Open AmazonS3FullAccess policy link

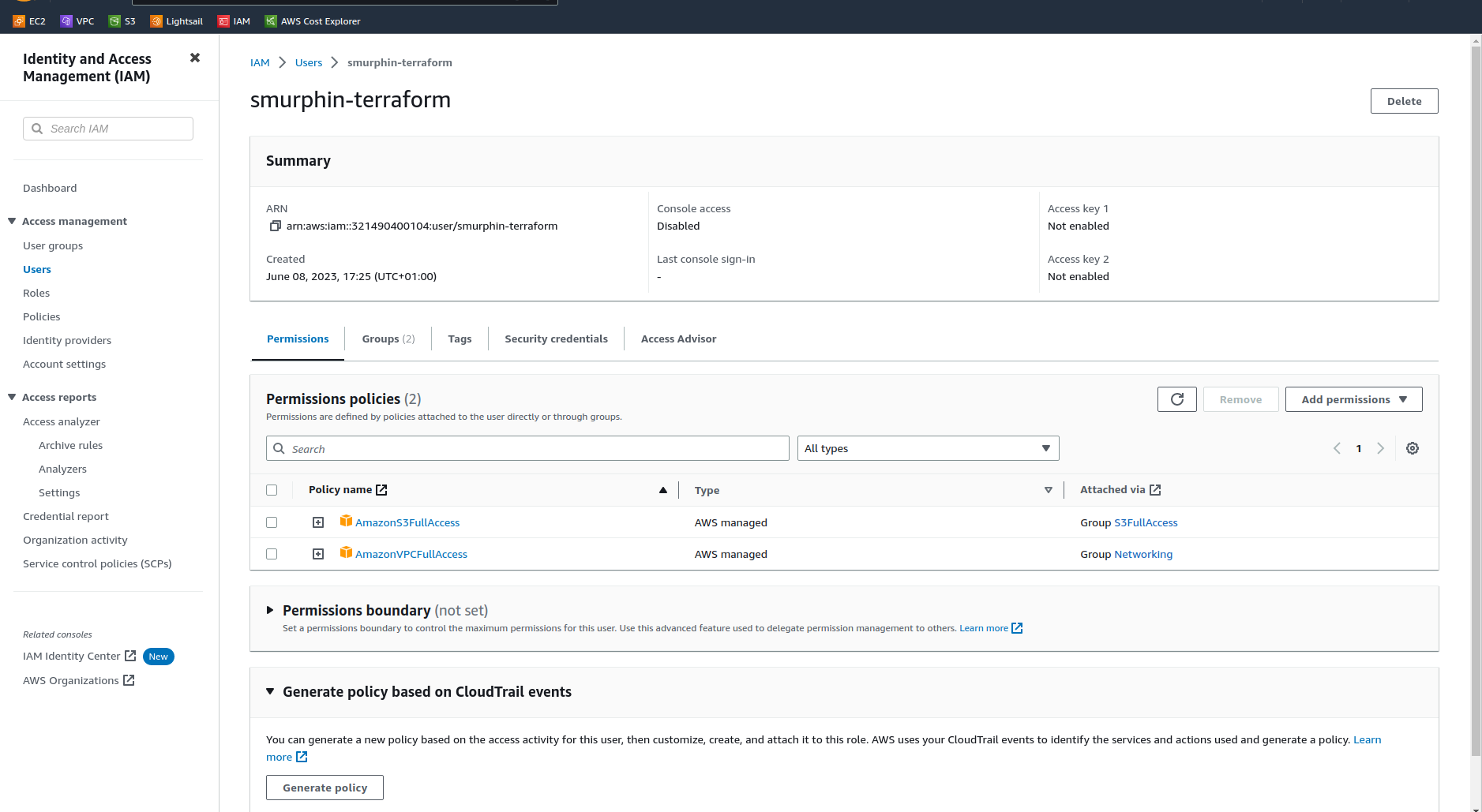(407, 522)
